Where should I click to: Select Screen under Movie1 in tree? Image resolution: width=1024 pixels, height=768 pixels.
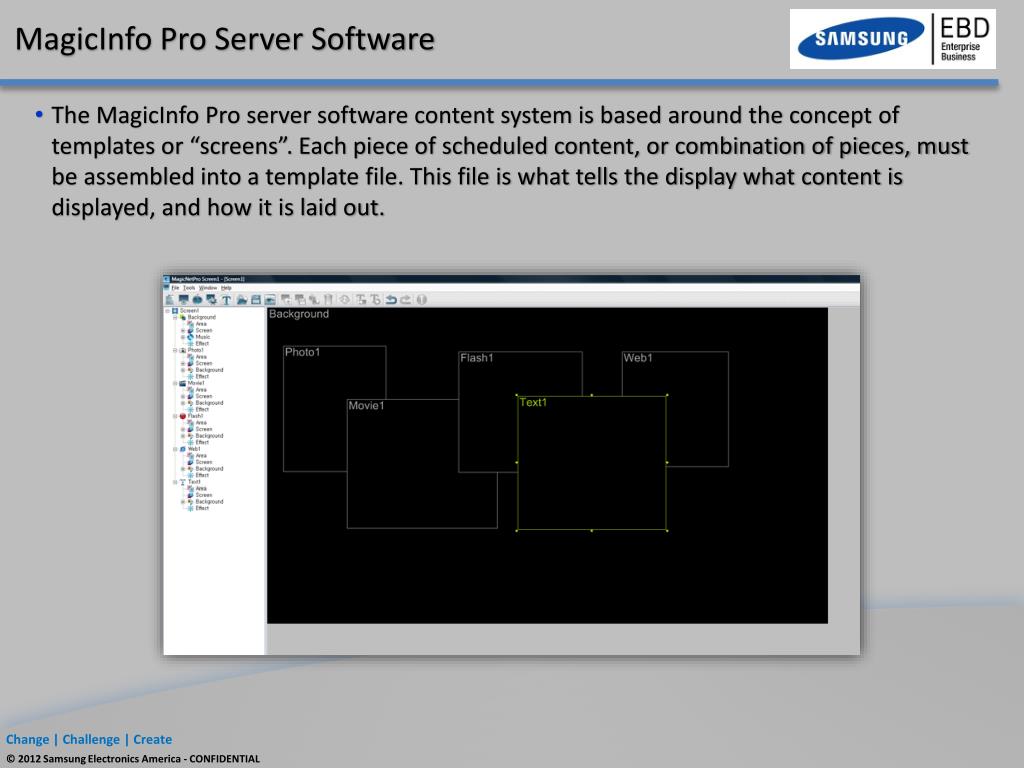204,396
